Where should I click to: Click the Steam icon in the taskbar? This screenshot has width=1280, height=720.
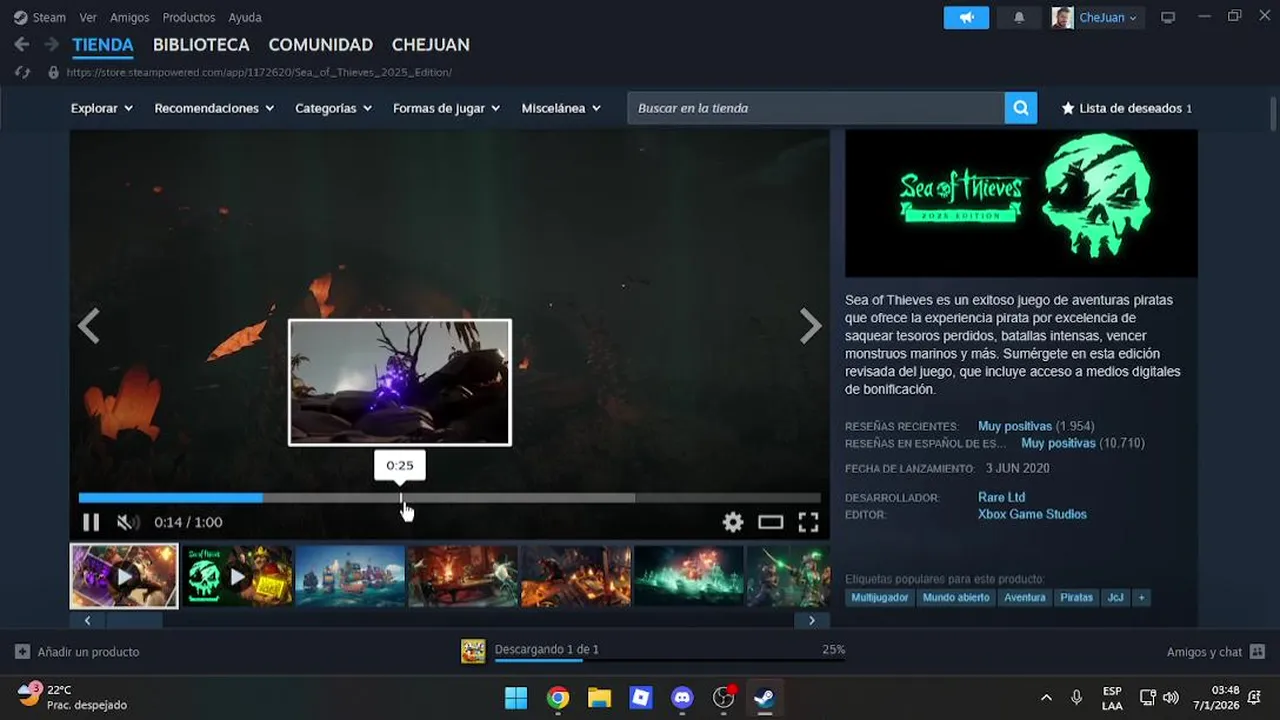pos(765,698)
